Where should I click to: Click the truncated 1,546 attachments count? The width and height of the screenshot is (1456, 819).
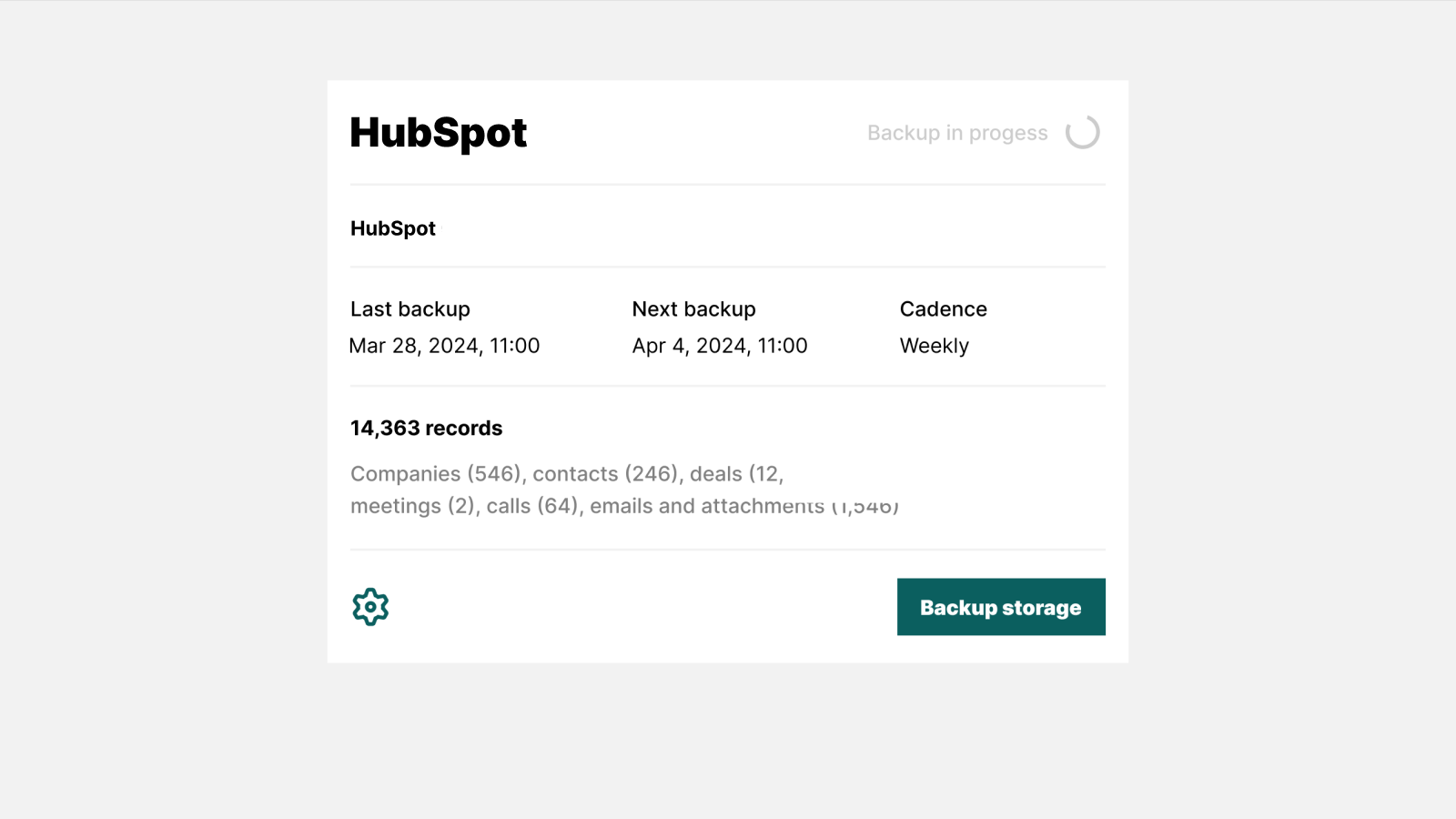click(x=864, y=507)
